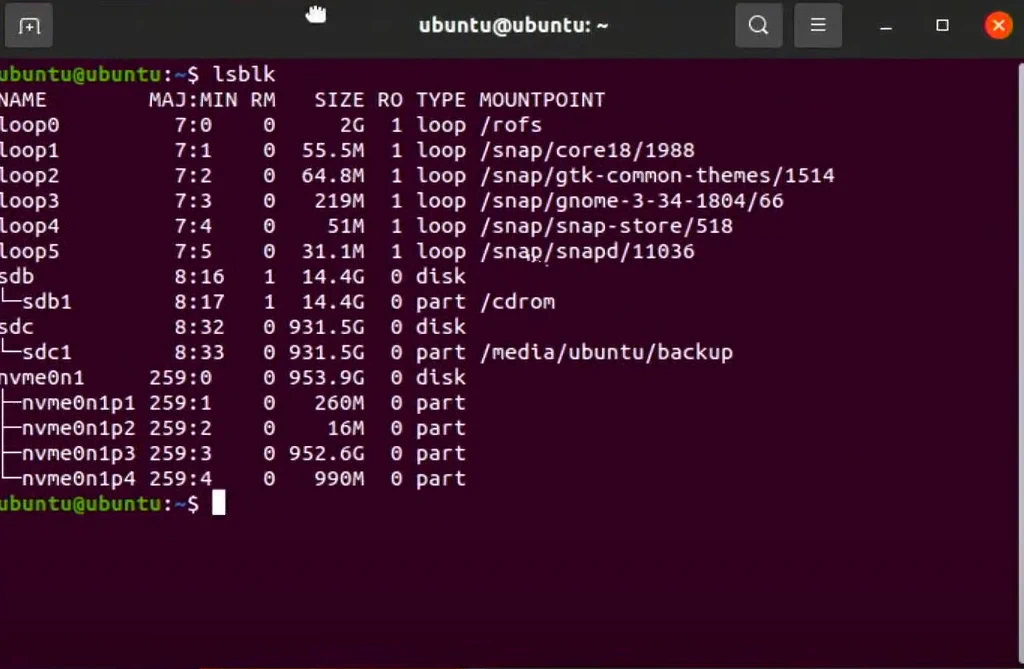Click the /snap/gtk-common-themes/1514 path

point(657,176)
